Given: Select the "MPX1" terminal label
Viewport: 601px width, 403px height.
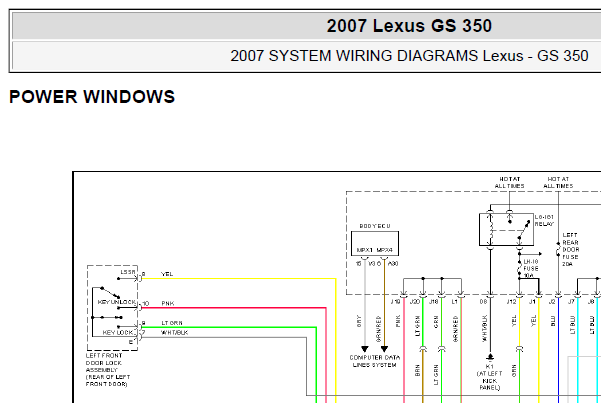Looking at the screenshot, I should pyautogui.click(x=365, y=250).
